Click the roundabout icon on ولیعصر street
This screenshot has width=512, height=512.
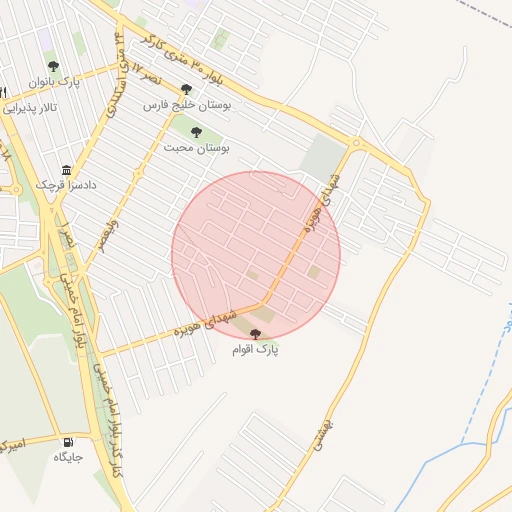pos(138,173)
